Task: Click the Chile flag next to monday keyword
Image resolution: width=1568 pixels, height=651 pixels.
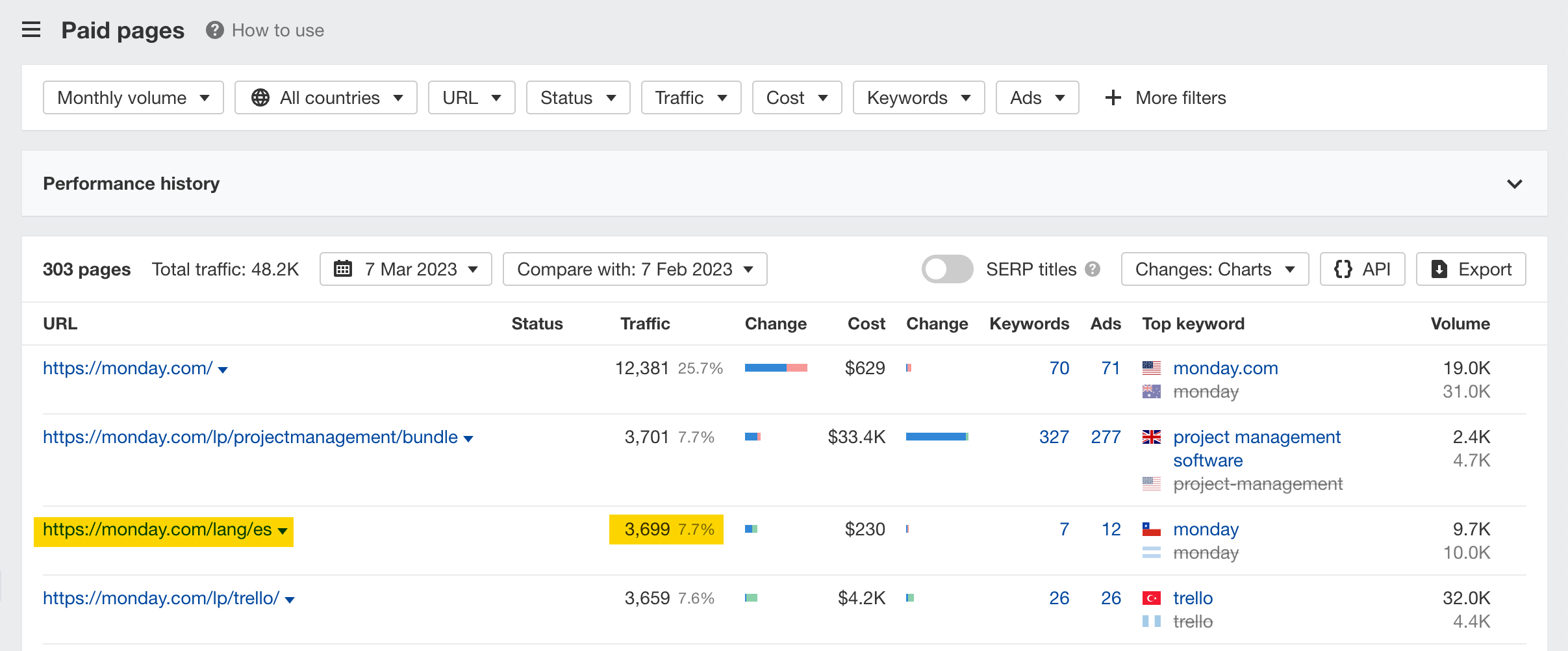Action: coord(1152,529)
